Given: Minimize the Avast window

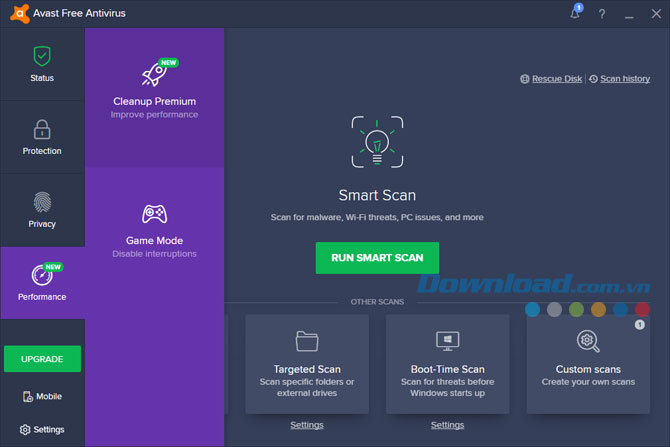Looking at the screenshot, I should pos(629,15).
